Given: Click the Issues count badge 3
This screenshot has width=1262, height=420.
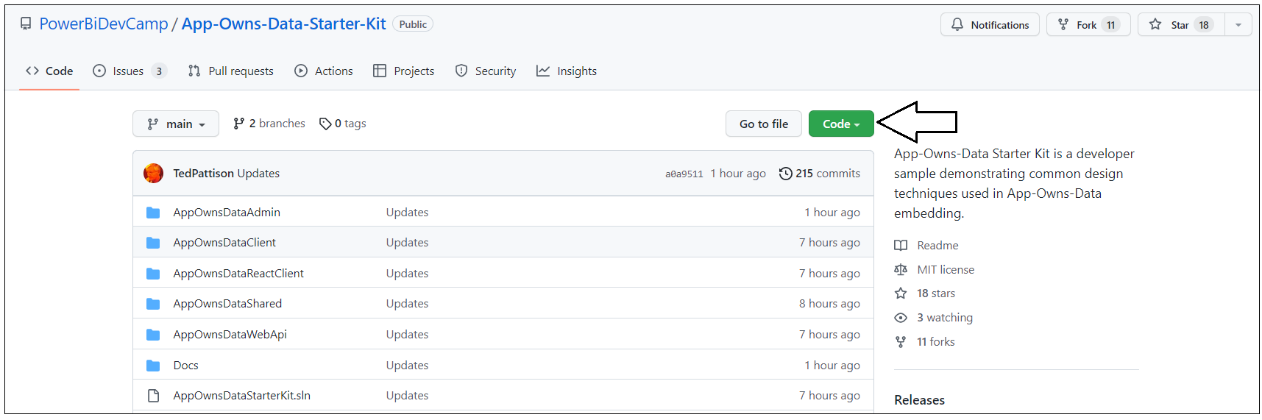Looking at the screenshot, I should [x=160, y=71].
